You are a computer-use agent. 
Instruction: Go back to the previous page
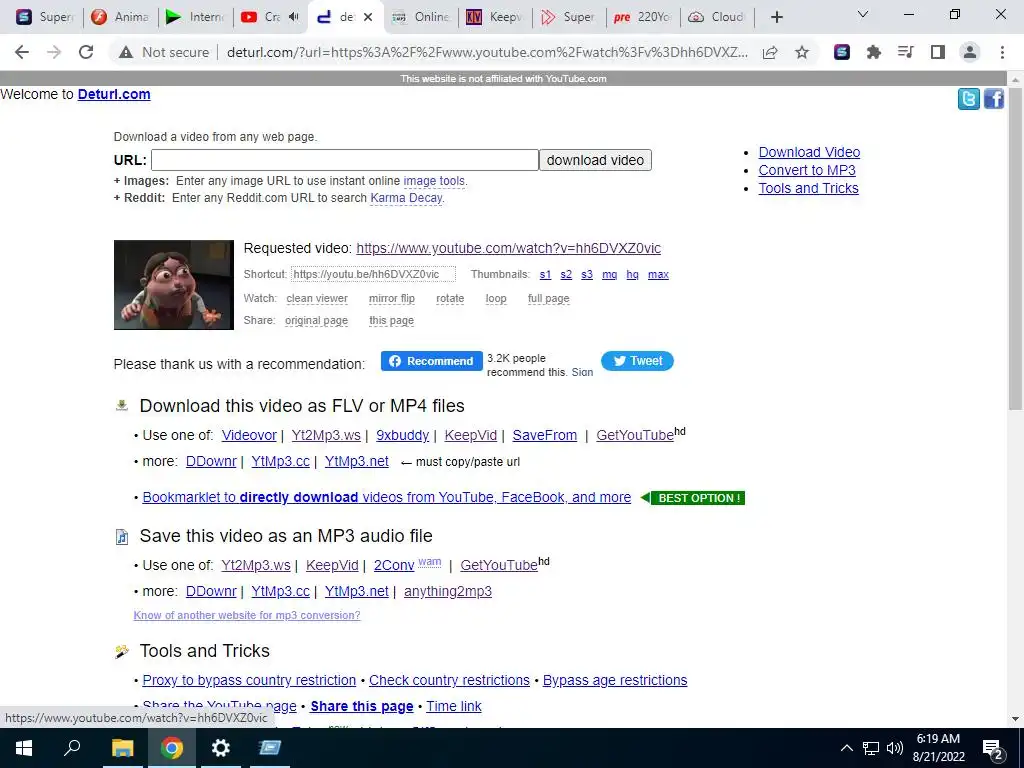click(22, 52)
